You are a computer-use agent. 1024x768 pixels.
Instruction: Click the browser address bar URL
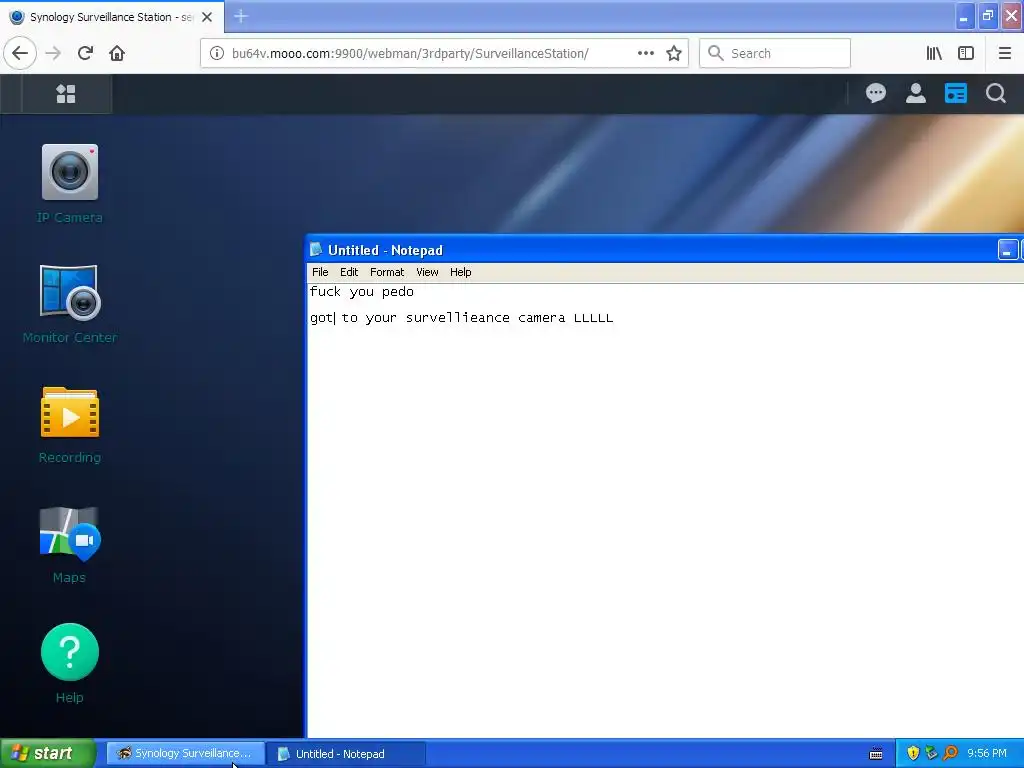tap(410, 53)
